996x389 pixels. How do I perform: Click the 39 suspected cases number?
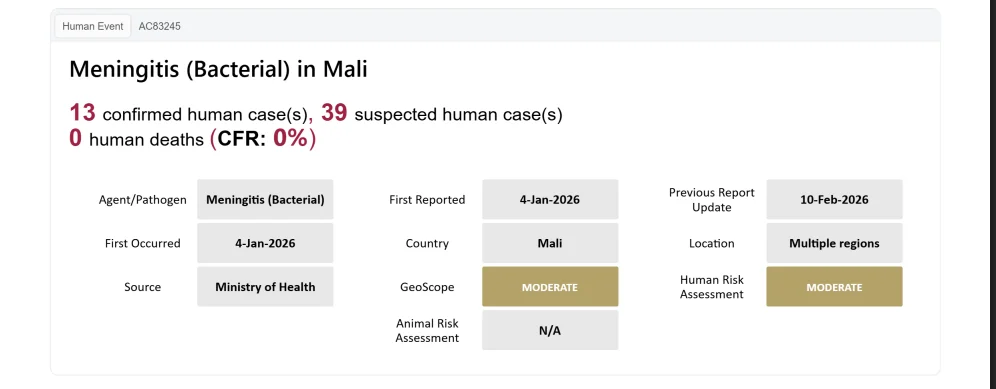pos(334,113)
